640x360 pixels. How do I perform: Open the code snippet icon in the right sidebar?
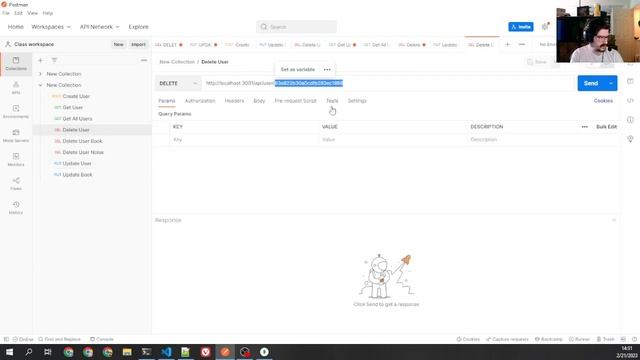tap(630, 100)
